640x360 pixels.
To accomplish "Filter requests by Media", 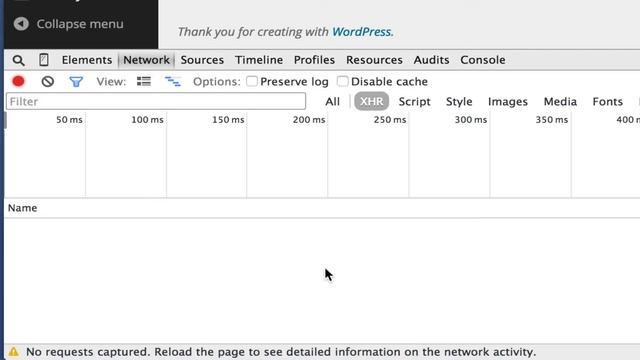I will click(560, 102).
